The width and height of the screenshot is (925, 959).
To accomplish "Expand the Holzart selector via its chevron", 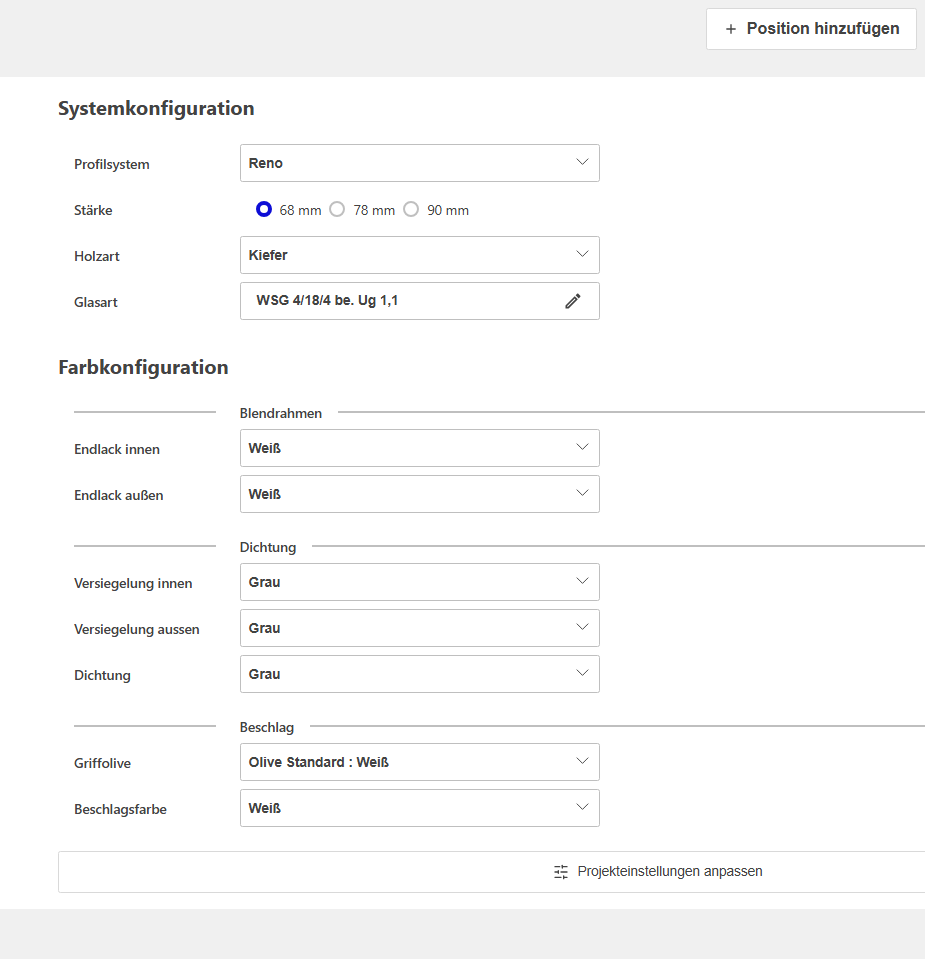I will click(581, 255).
